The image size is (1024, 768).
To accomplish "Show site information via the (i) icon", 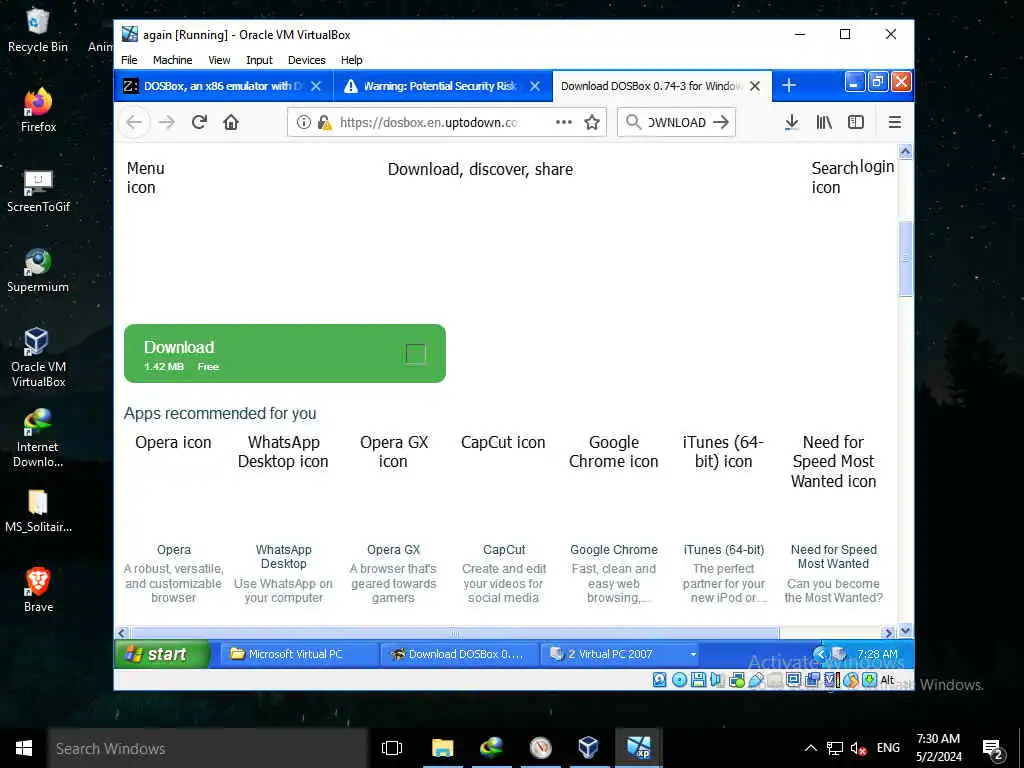I will (x=304, y=122).
